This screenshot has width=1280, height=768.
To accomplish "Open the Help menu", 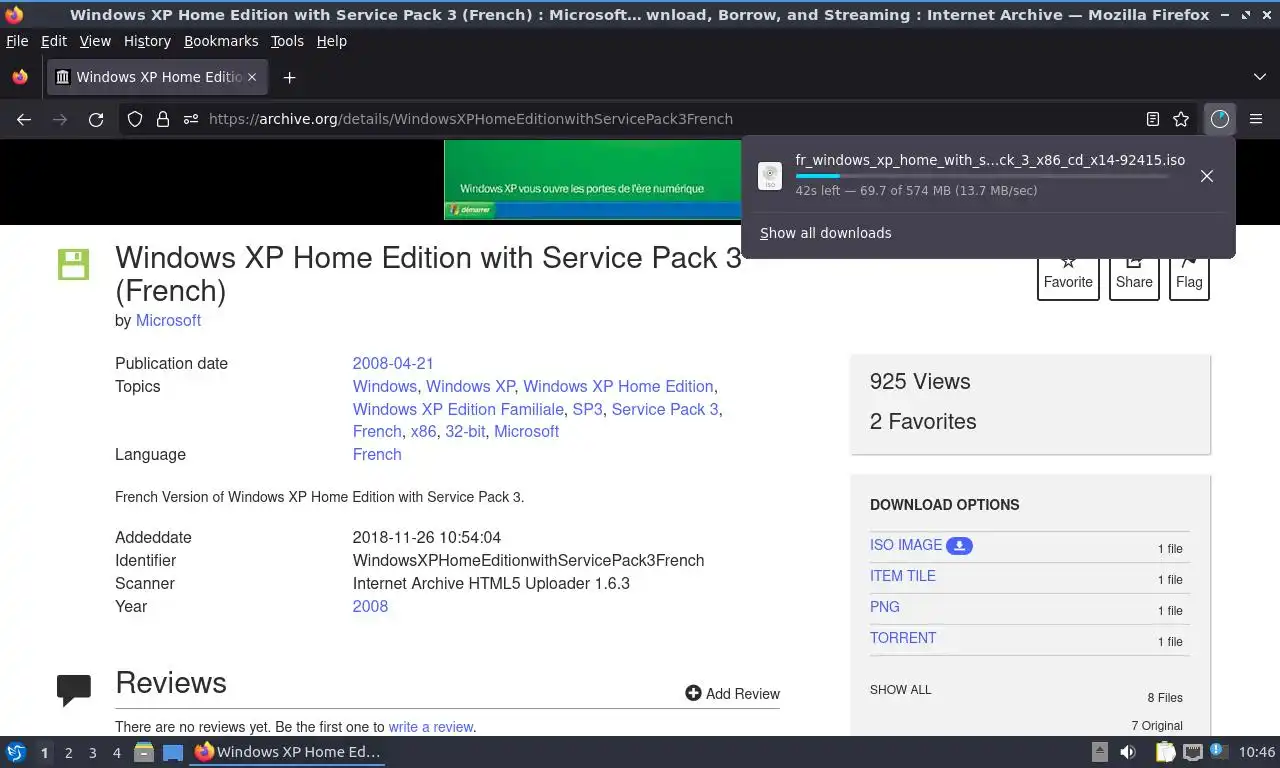I will coord(332,41).
